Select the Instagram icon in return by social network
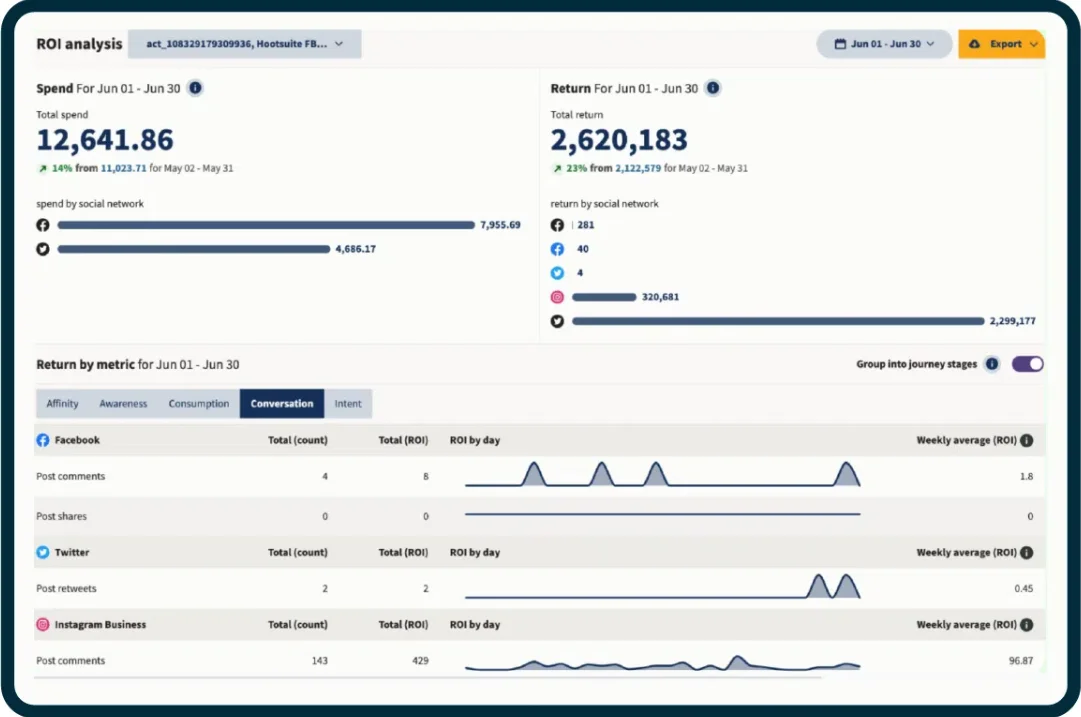Viewport: 1081px width, 717px height. click(x=557, y=296)
